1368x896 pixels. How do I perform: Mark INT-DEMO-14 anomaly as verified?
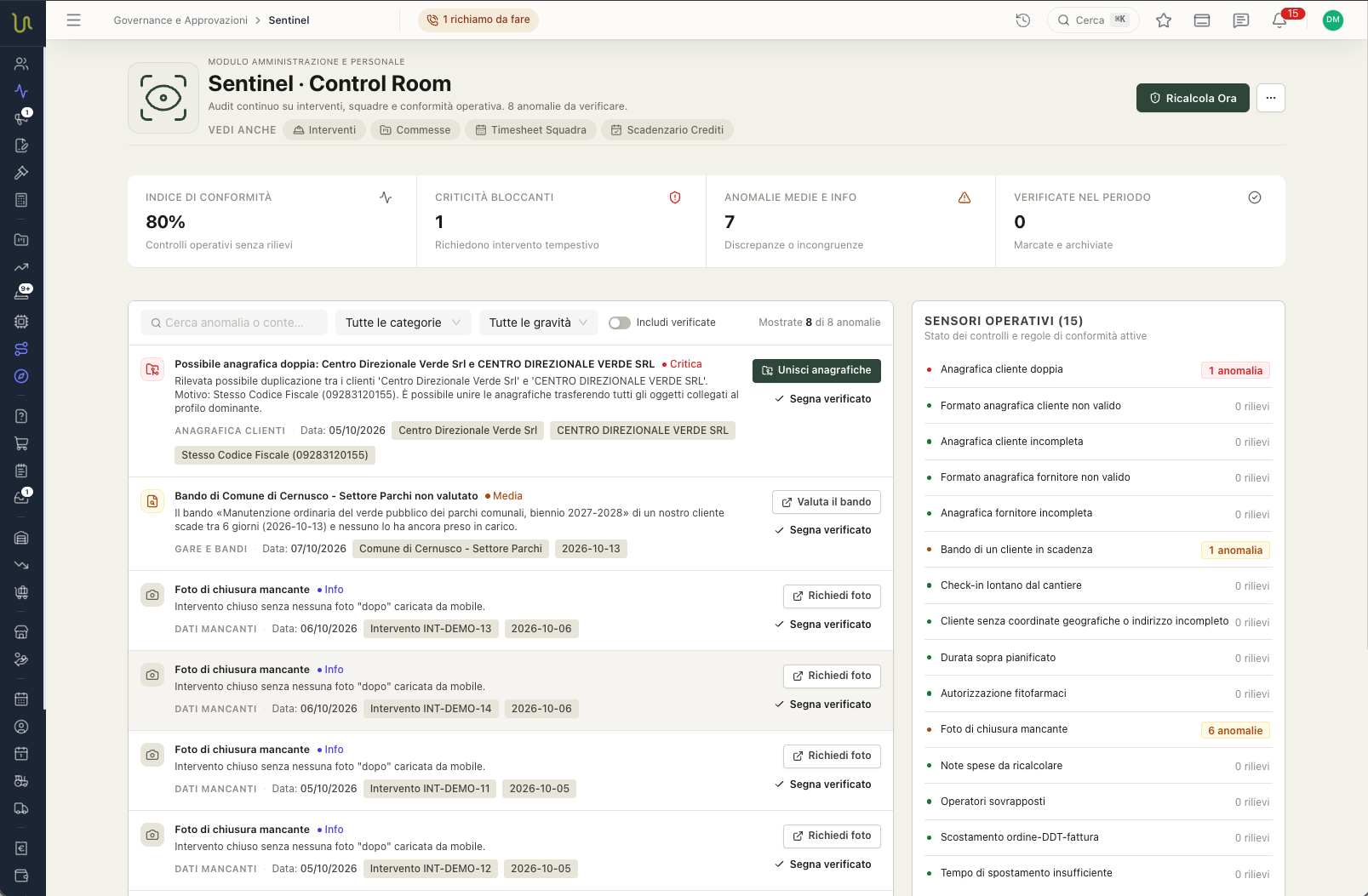coord(823,705)
